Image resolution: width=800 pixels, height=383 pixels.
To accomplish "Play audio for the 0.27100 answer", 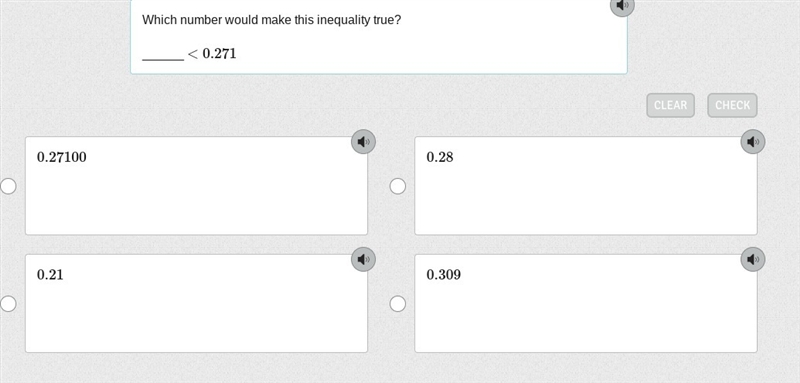I will click(363, 142).
